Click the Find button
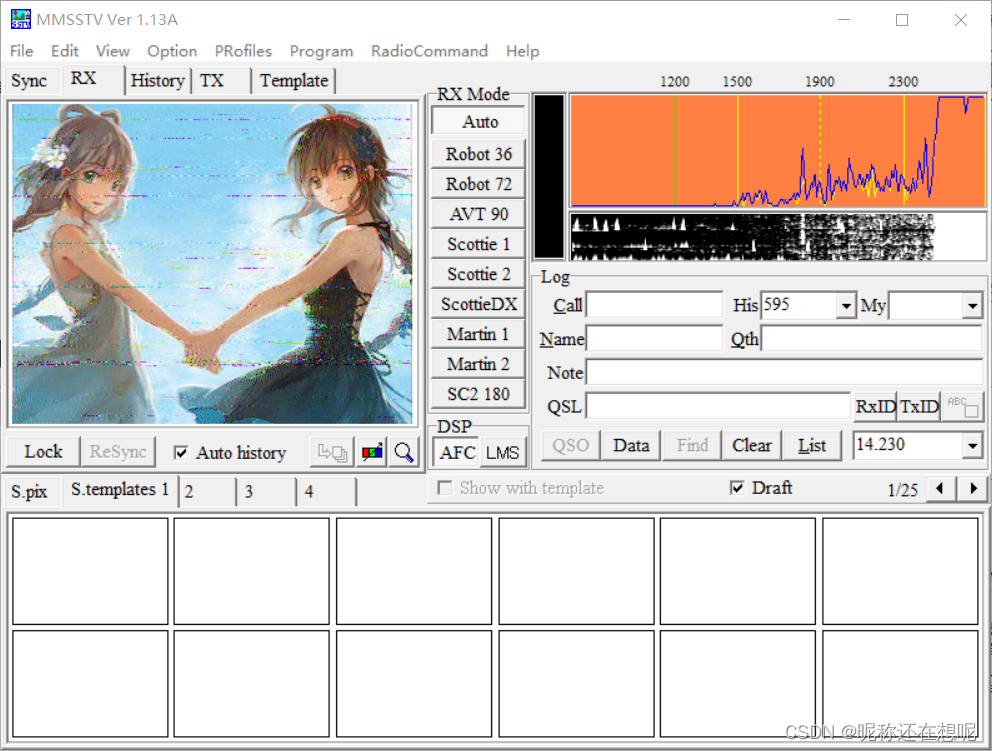 click(x=692, y=445)
